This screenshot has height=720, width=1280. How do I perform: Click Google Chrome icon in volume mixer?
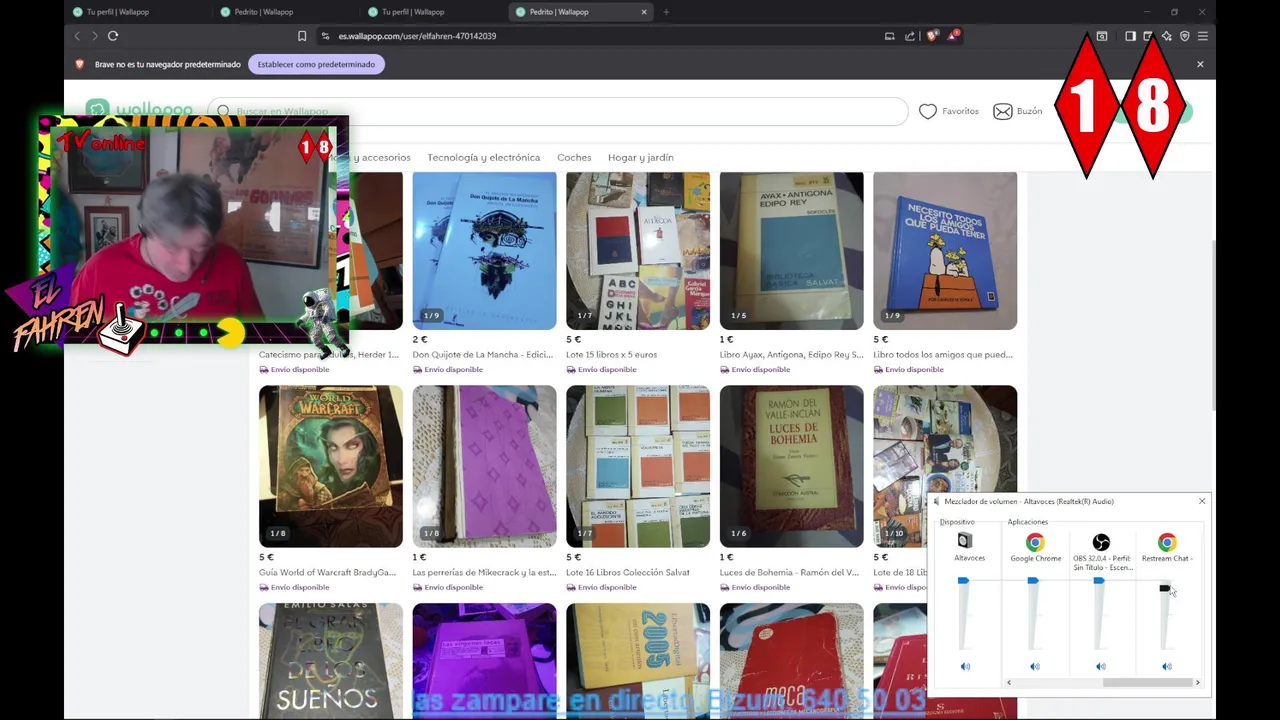[x=1035, y=542]
